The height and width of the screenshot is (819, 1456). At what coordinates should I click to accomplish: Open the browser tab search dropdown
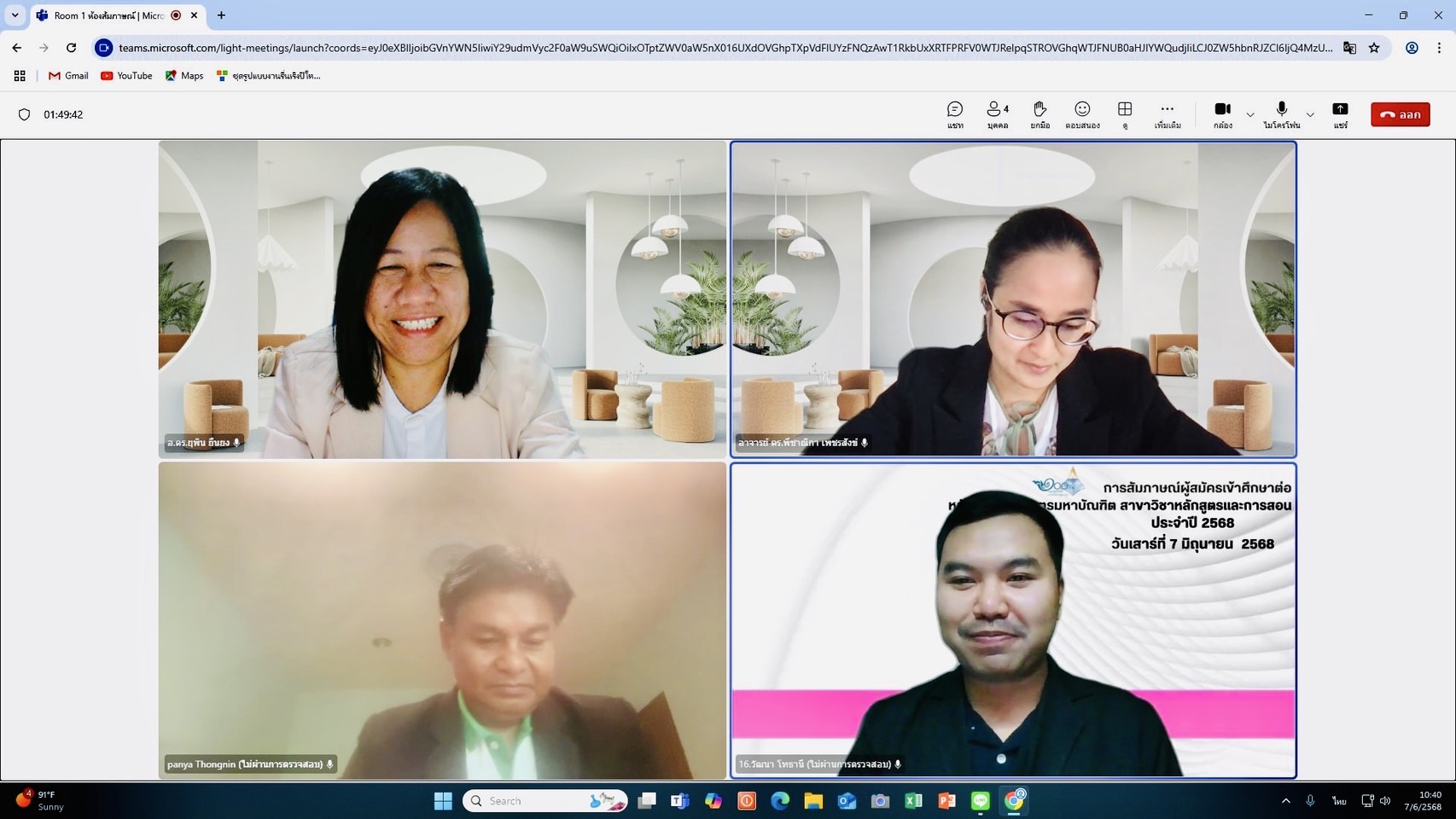[15, 15]
